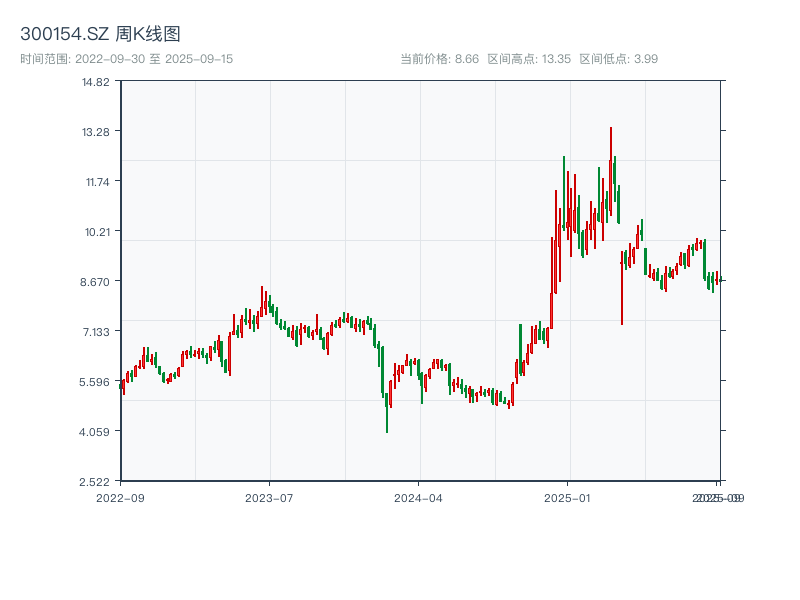800x600 pixels.
Task: Click the tallest red candle's peak wick
Action: coord(610,129)
